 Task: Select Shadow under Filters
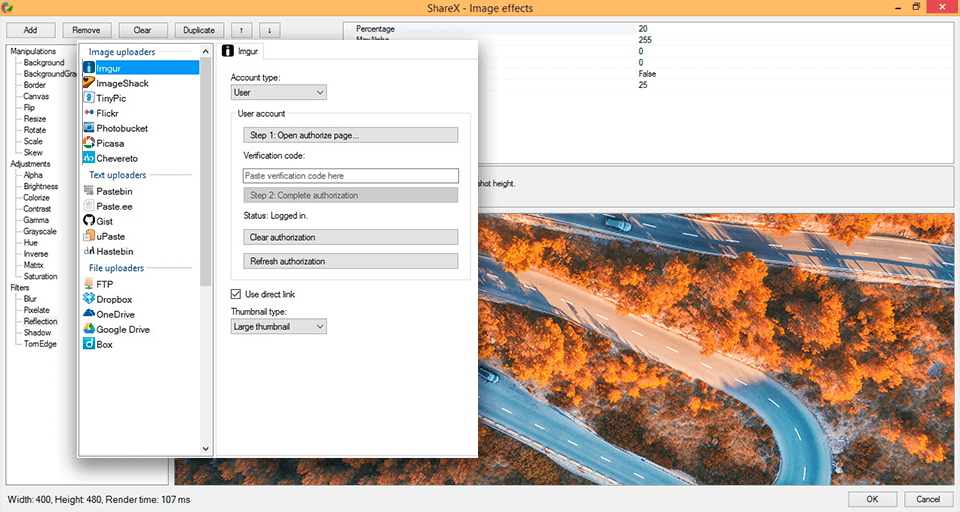click(37, 333)
